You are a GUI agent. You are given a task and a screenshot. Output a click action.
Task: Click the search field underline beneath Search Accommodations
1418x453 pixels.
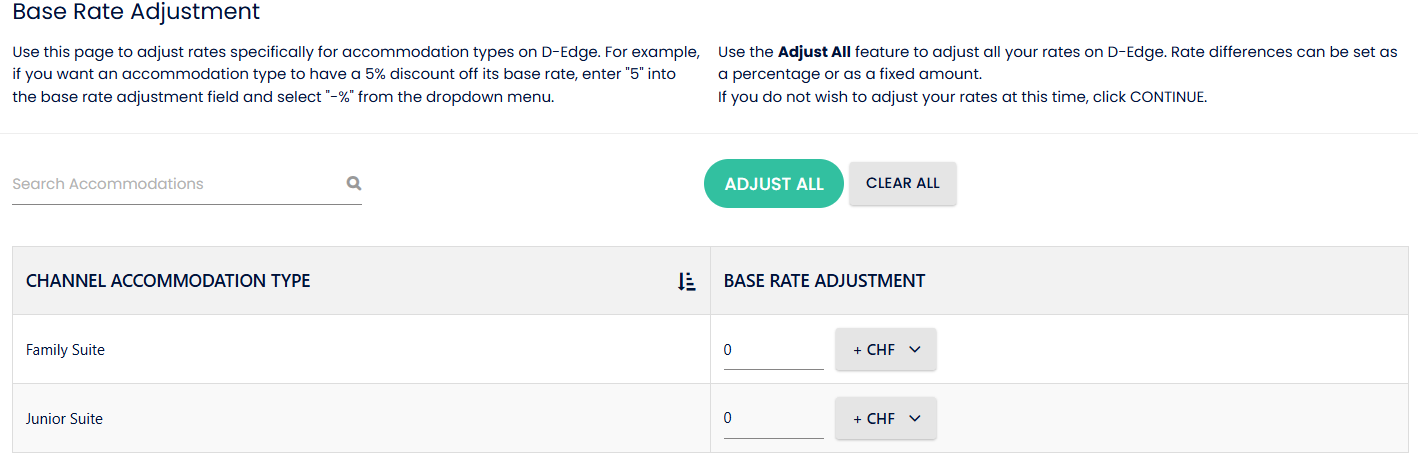pyautogui.click(x=186, y=204)
